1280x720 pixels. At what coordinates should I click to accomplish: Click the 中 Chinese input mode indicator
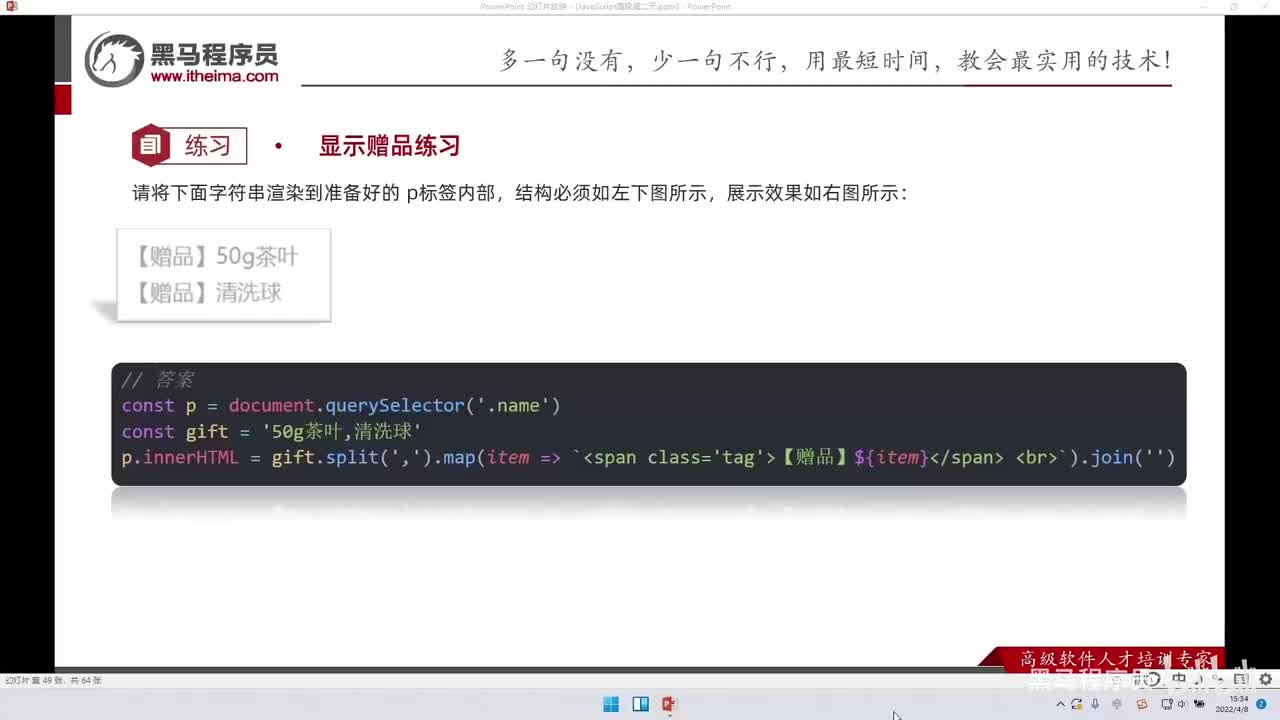(1179, 679)
